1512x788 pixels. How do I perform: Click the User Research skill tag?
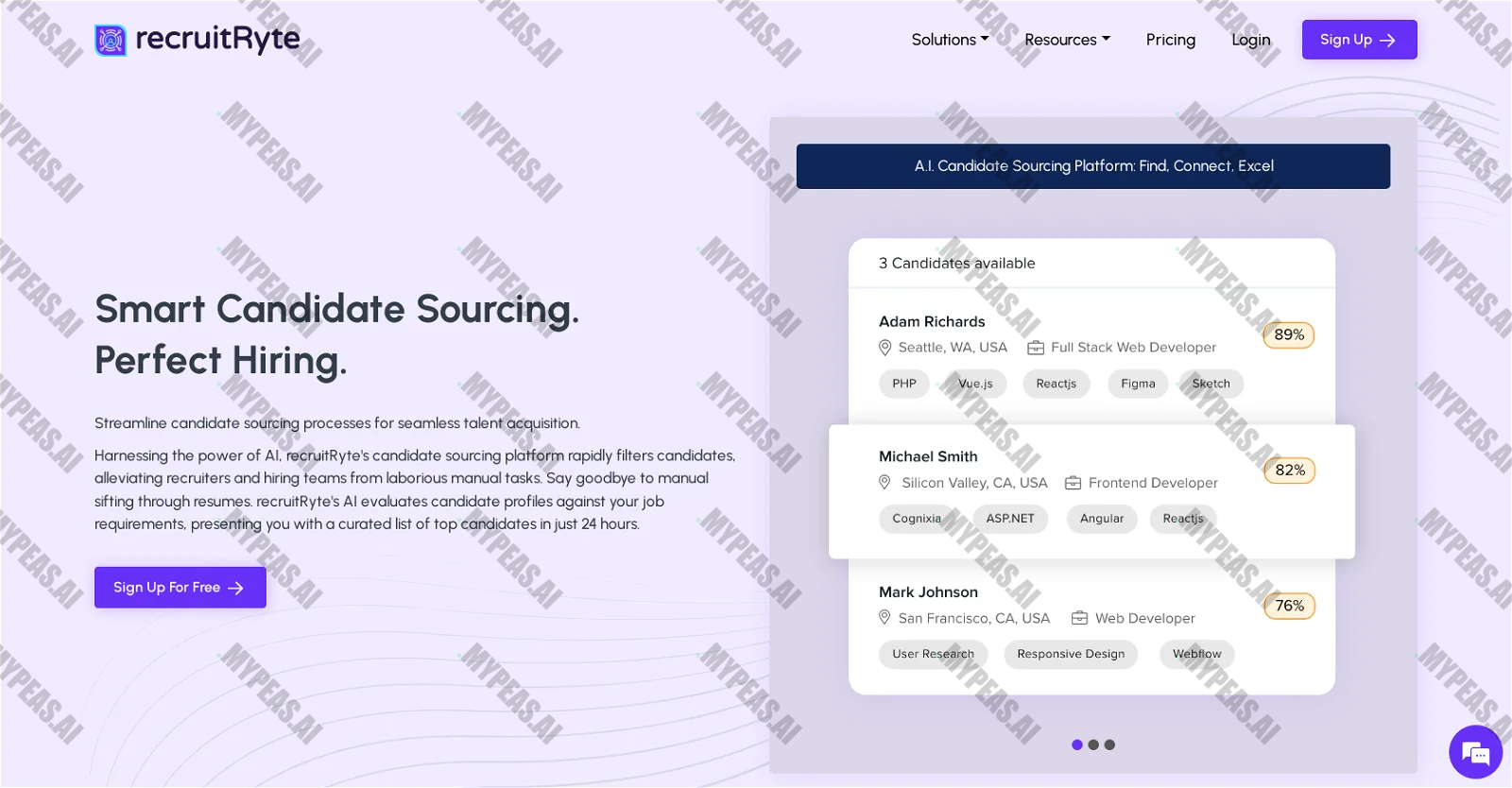[933, 654]
